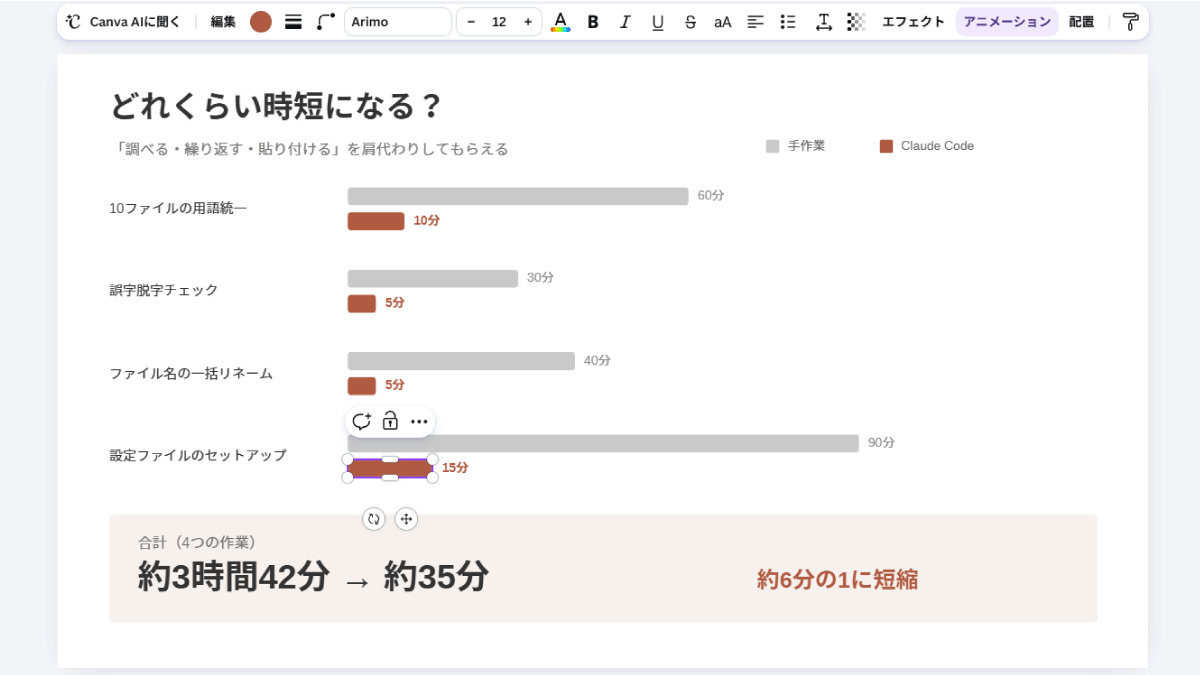Click the copy style paint roller icon
The height and width of the screenshot is (675, 1200).
(x=1131, y=22)
